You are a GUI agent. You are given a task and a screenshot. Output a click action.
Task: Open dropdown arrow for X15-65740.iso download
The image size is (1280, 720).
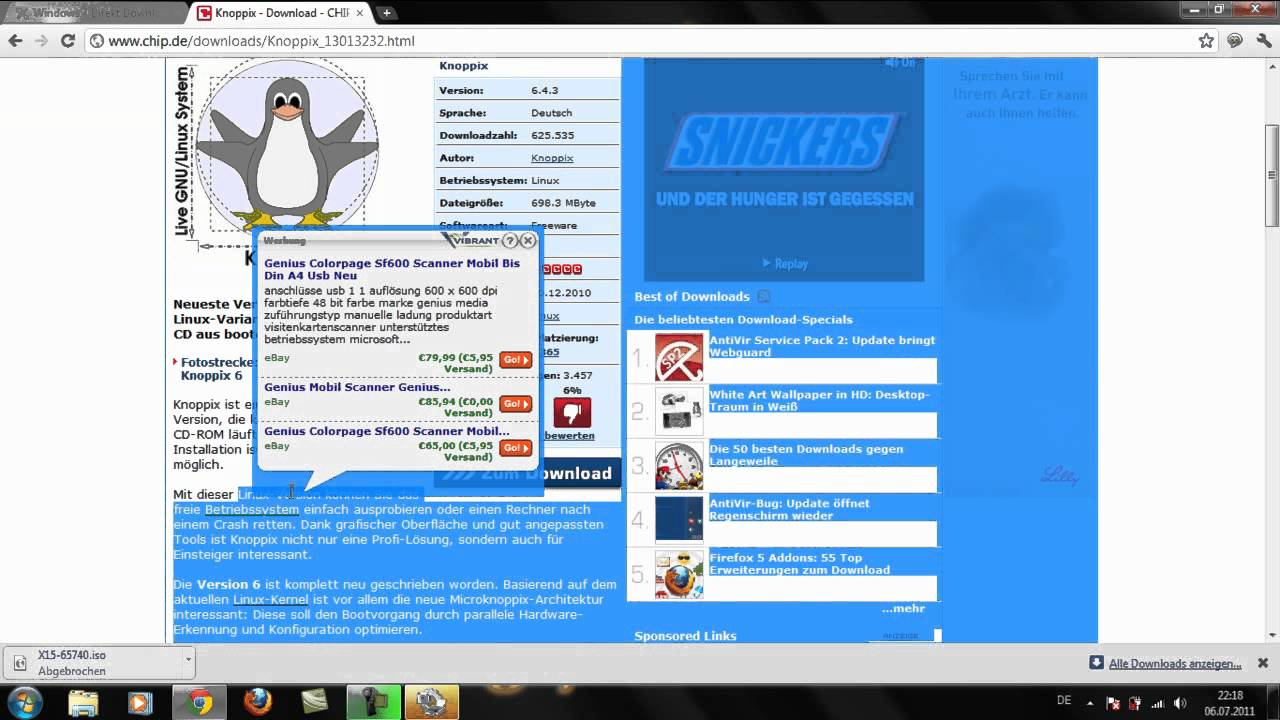pyautogui.click(x=188, y=662)
